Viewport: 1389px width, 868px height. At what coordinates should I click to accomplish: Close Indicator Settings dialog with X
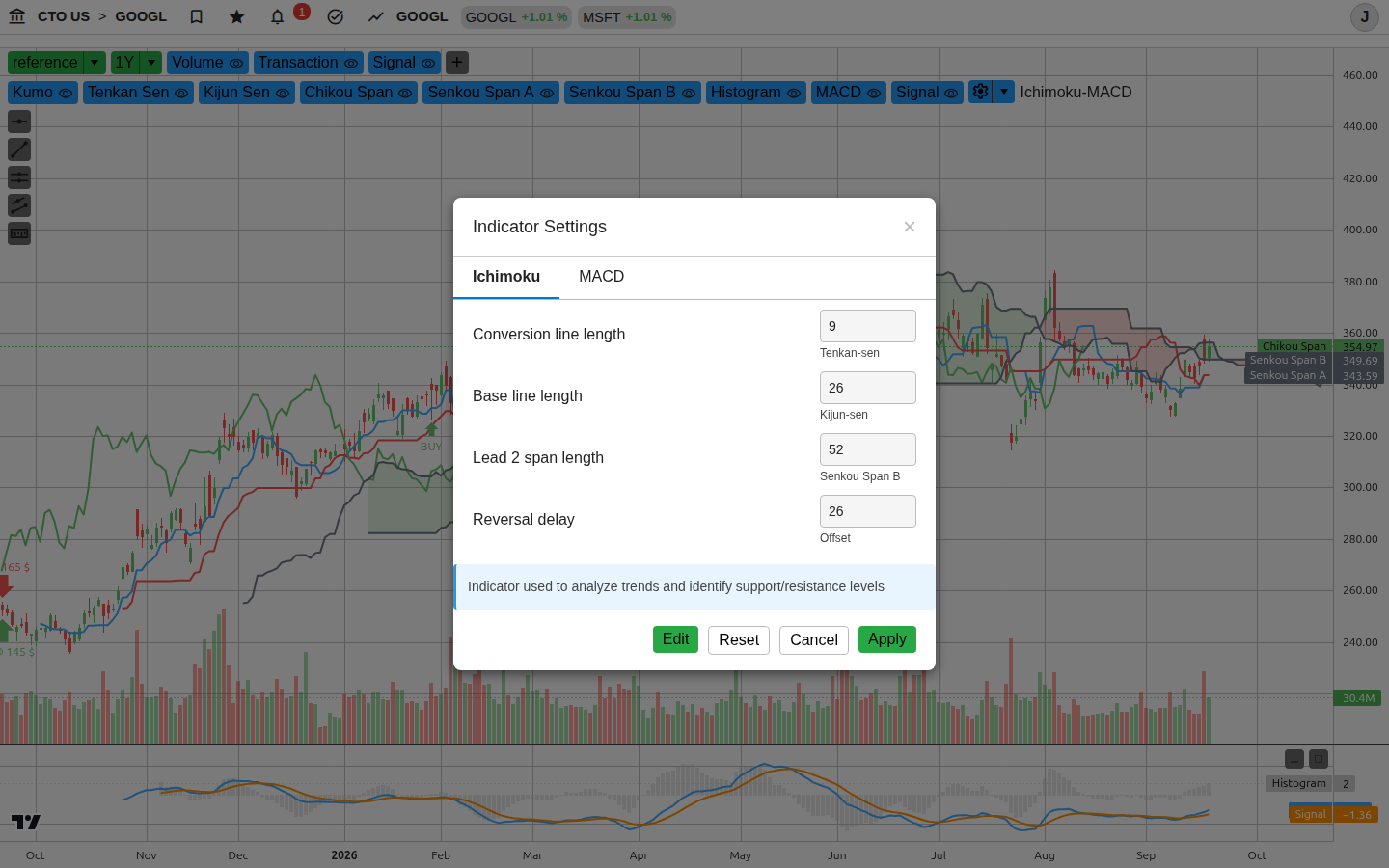pos(910,227)
